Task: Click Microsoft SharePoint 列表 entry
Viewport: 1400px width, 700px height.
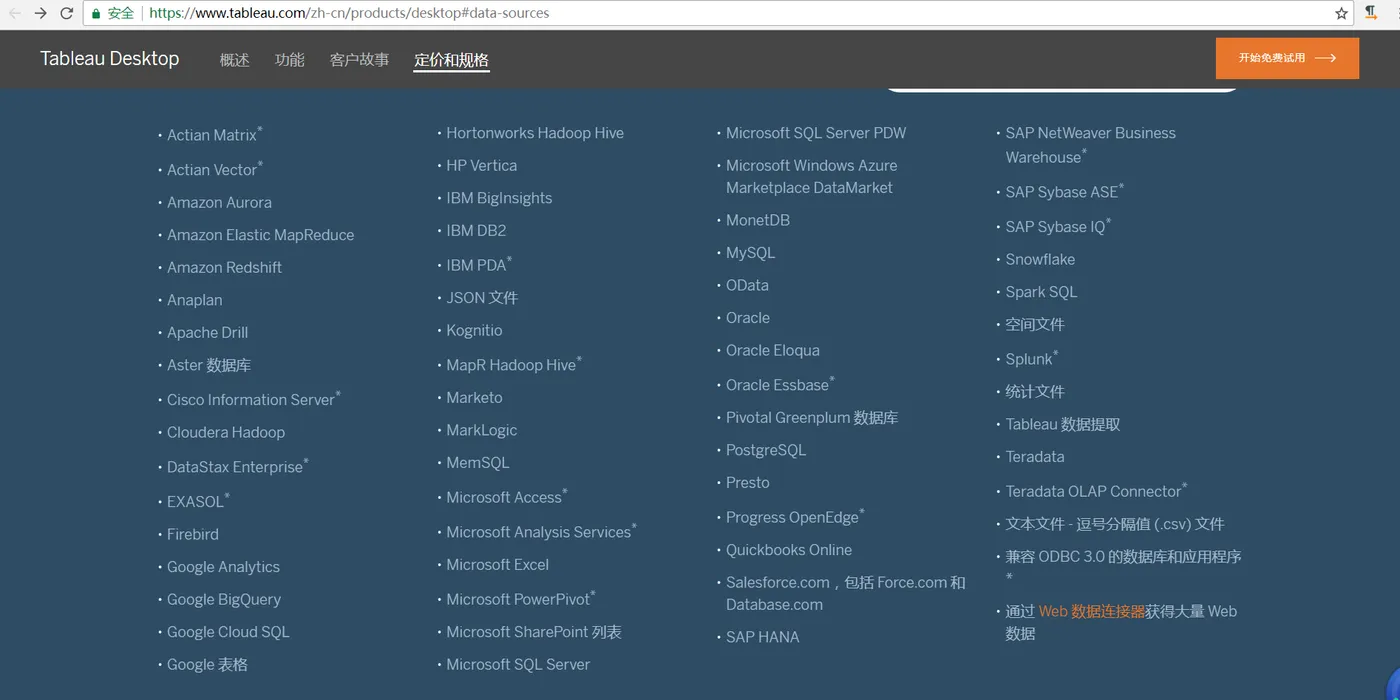Action: pos(534,632)
